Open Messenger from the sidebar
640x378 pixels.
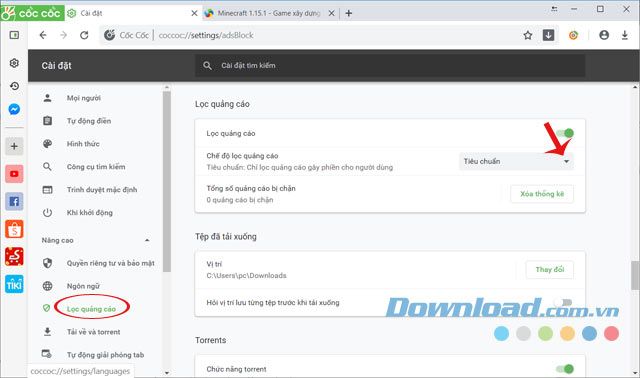[14, 109]
